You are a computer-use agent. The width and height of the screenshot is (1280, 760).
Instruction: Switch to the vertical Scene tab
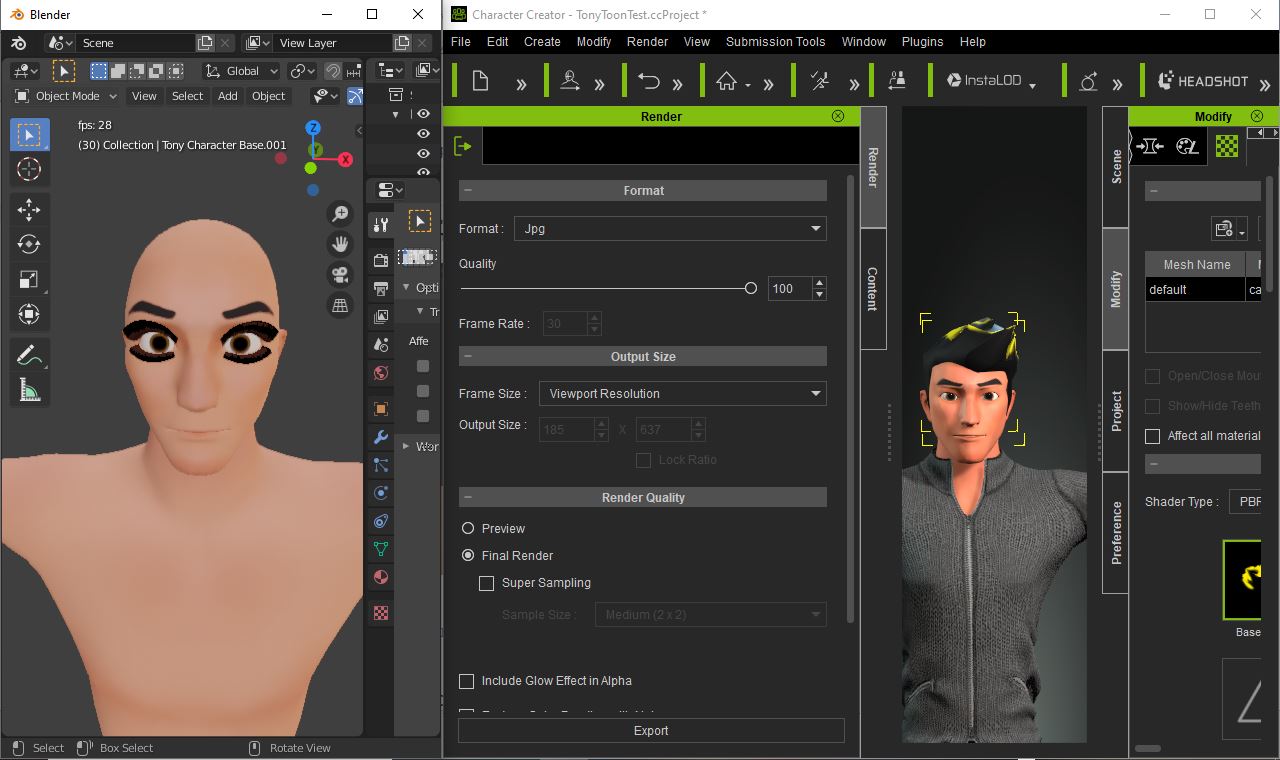click(x=1116, y=167)
